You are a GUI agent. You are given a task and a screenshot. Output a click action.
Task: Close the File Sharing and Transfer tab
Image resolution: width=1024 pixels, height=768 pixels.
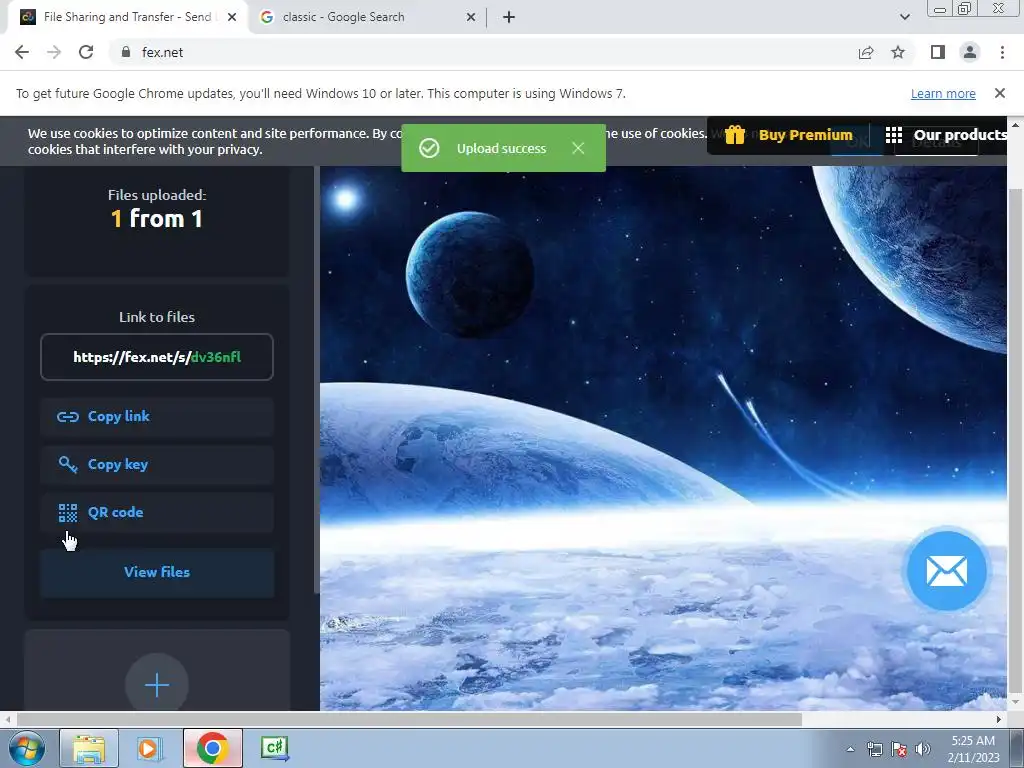point(232,17)
